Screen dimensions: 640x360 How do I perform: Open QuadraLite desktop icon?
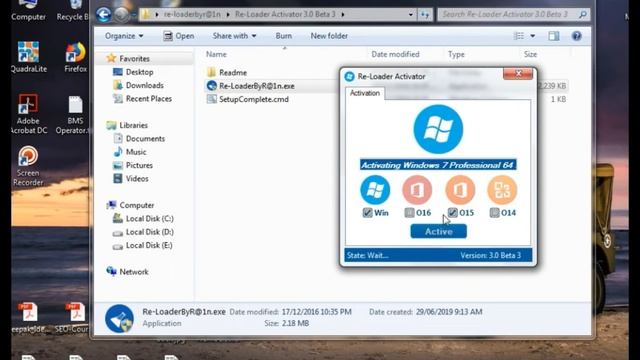[x=28, y=56]
